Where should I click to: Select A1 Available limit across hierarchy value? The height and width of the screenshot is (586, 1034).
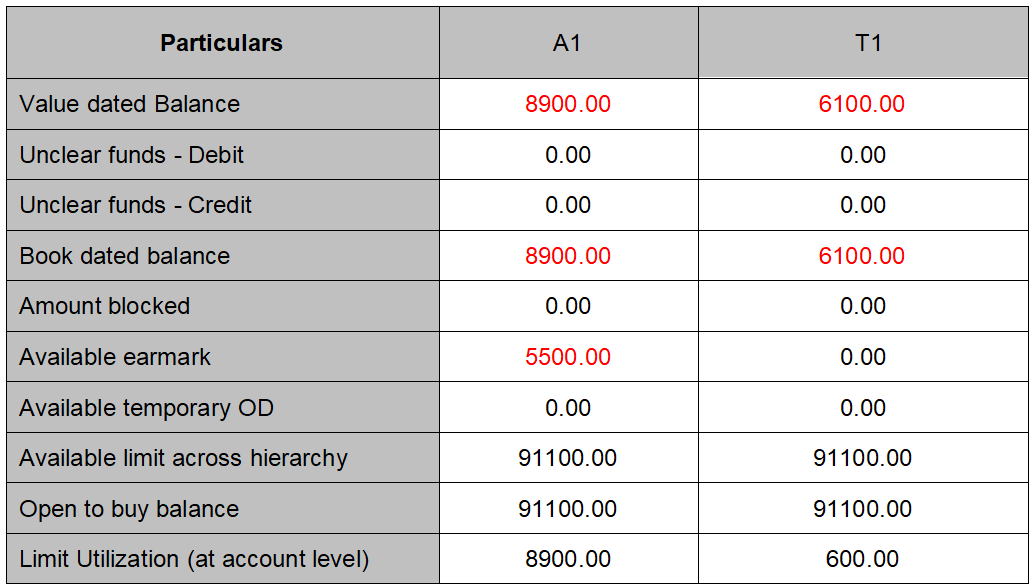568,458
